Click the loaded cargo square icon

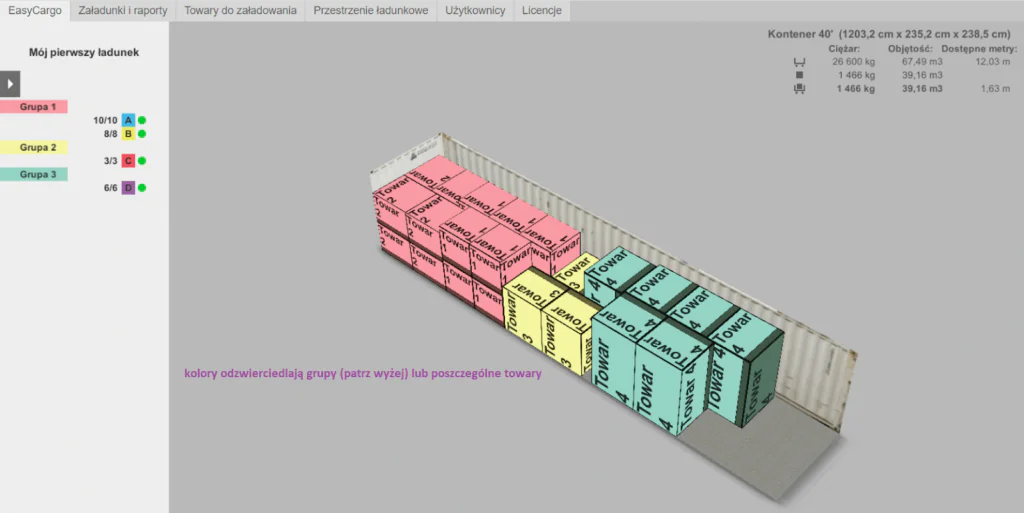click(x=799, y=75)
